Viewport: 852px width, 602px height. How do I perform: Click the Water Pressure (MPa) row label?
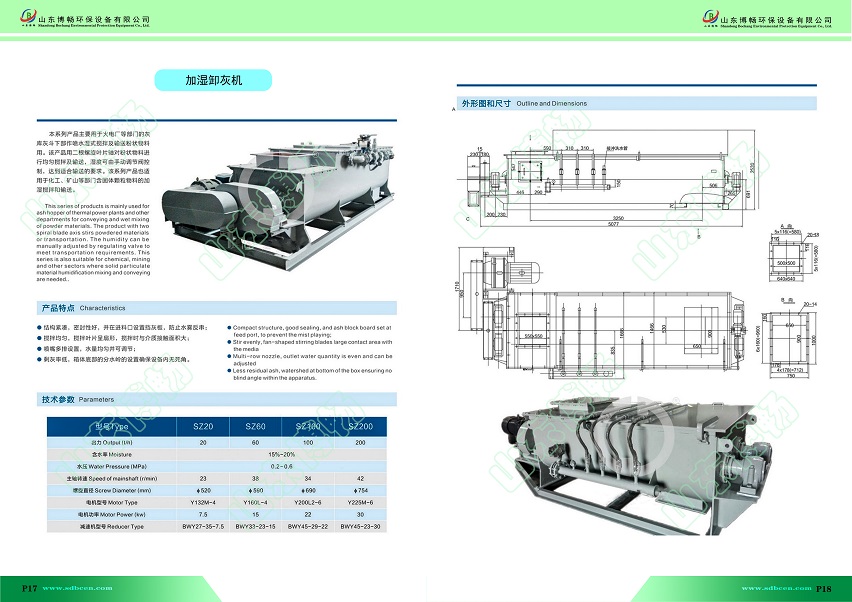pyautogui.click(x=111, y=466)
